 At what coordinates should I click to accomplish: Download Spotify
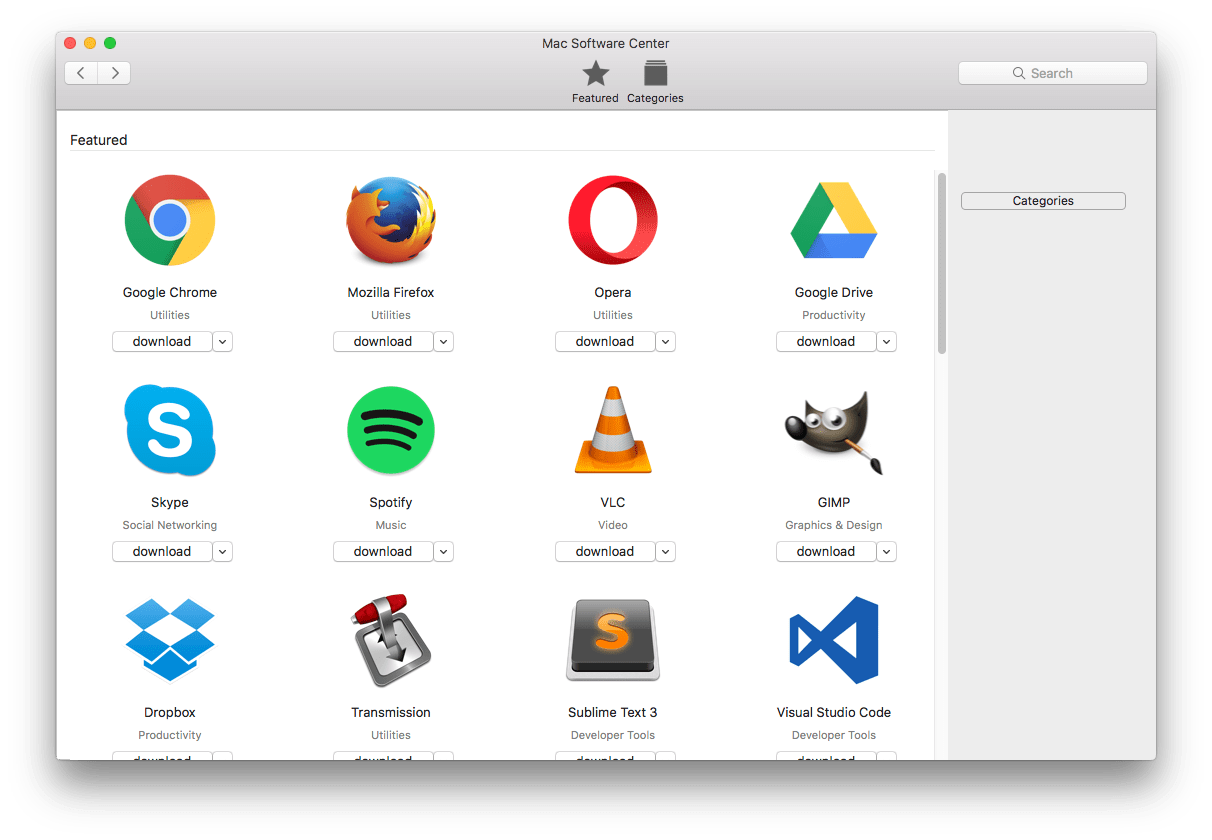(383, 551)
